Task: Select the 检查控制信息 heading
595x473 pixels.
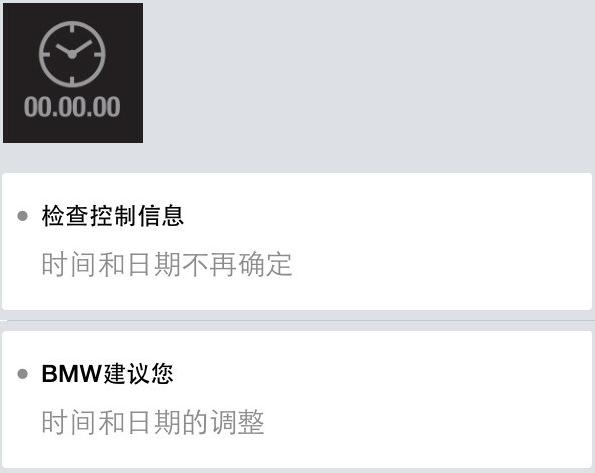Action: pyautogui.click(x=113, y=216)
